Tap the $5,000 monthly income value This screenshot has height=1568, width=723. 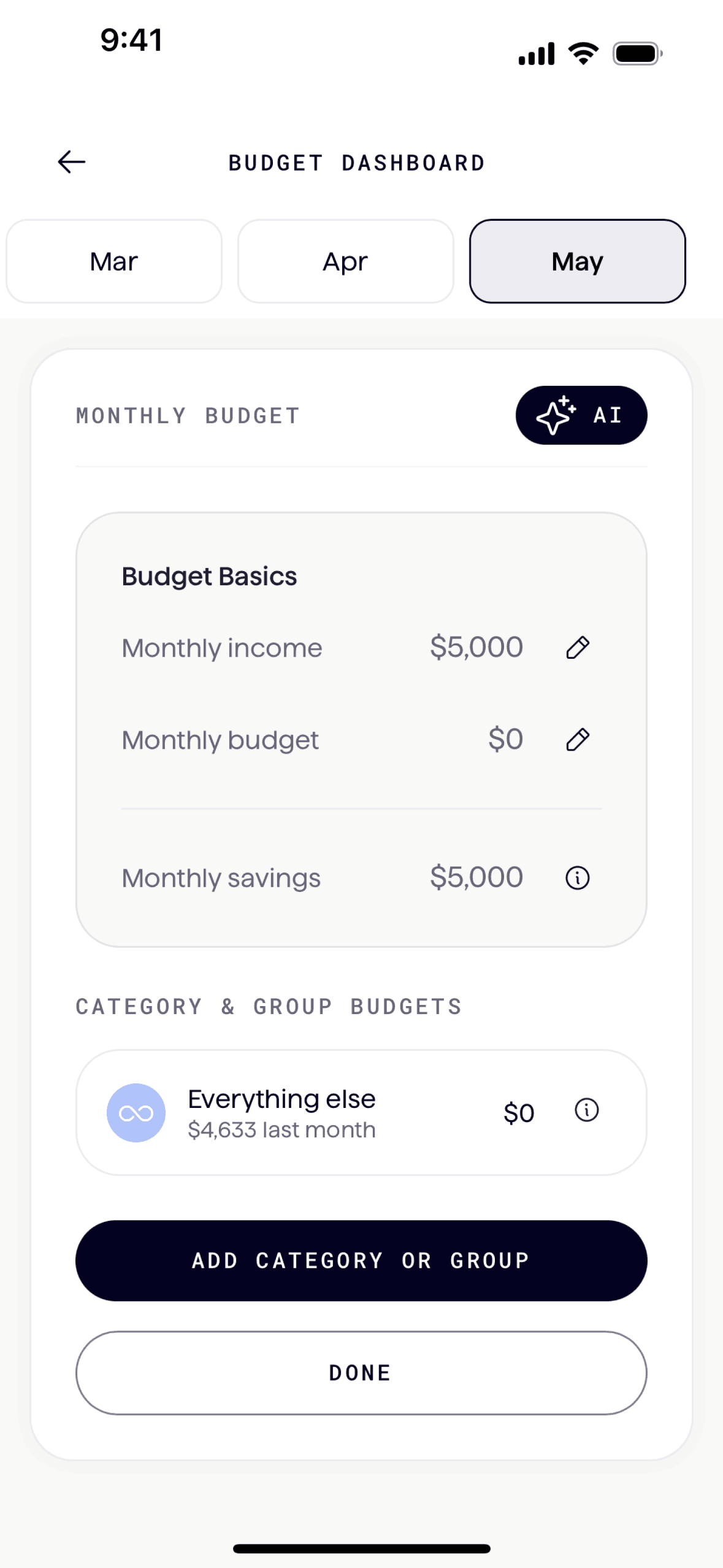(476, 647)
